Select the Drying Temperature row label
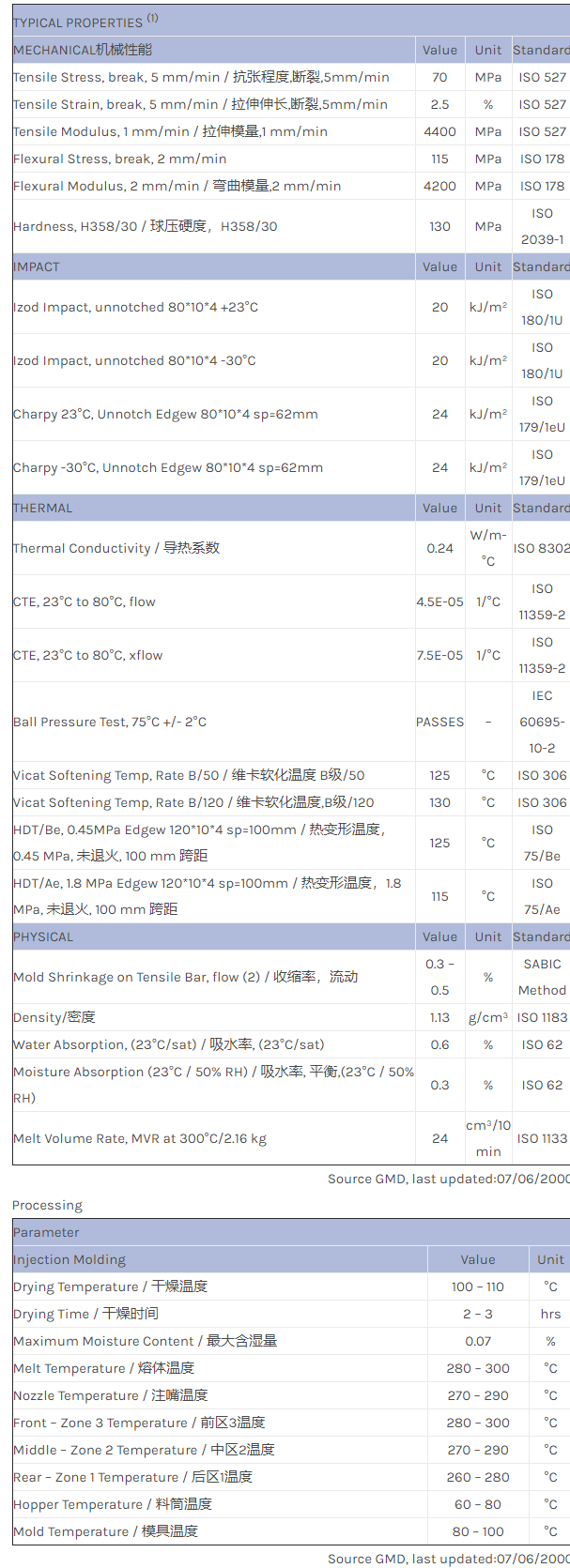Viewport: 570px width, 1568px height. (110, 1286)
